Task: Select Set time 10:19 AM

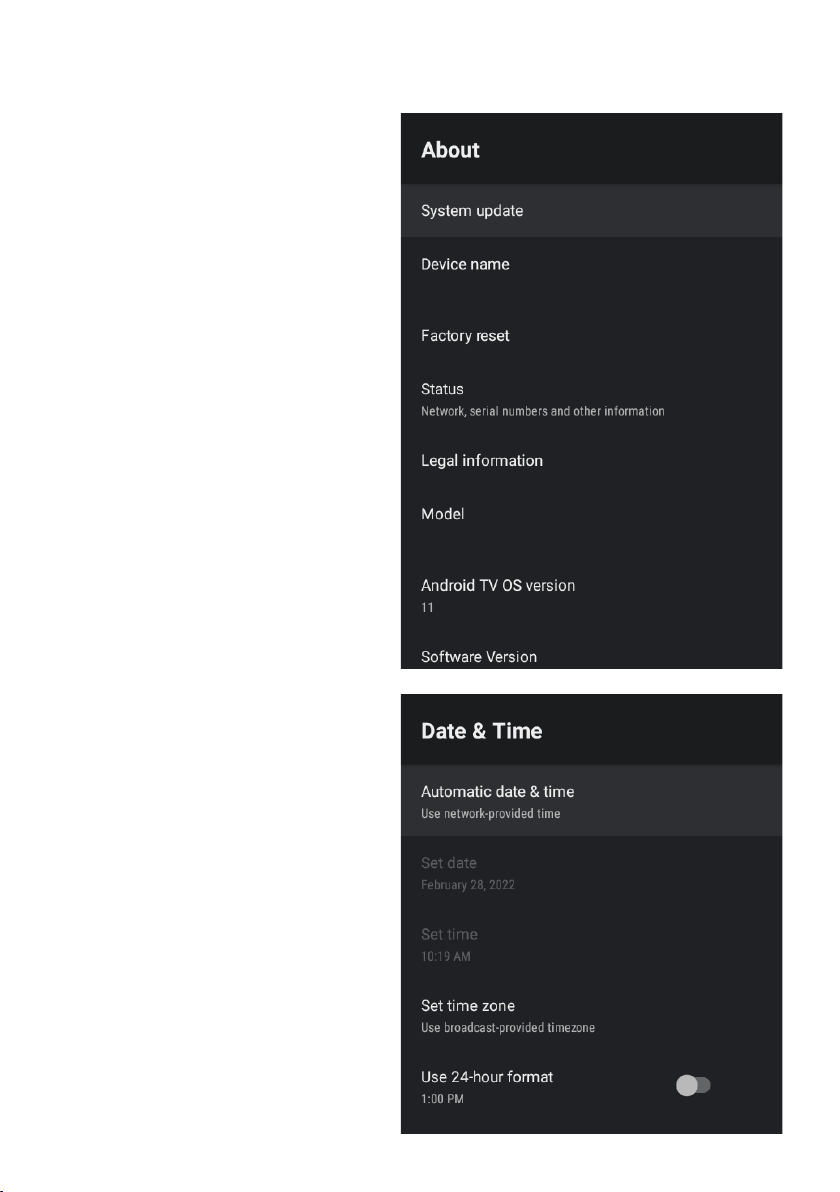Action: click(591, 943)
